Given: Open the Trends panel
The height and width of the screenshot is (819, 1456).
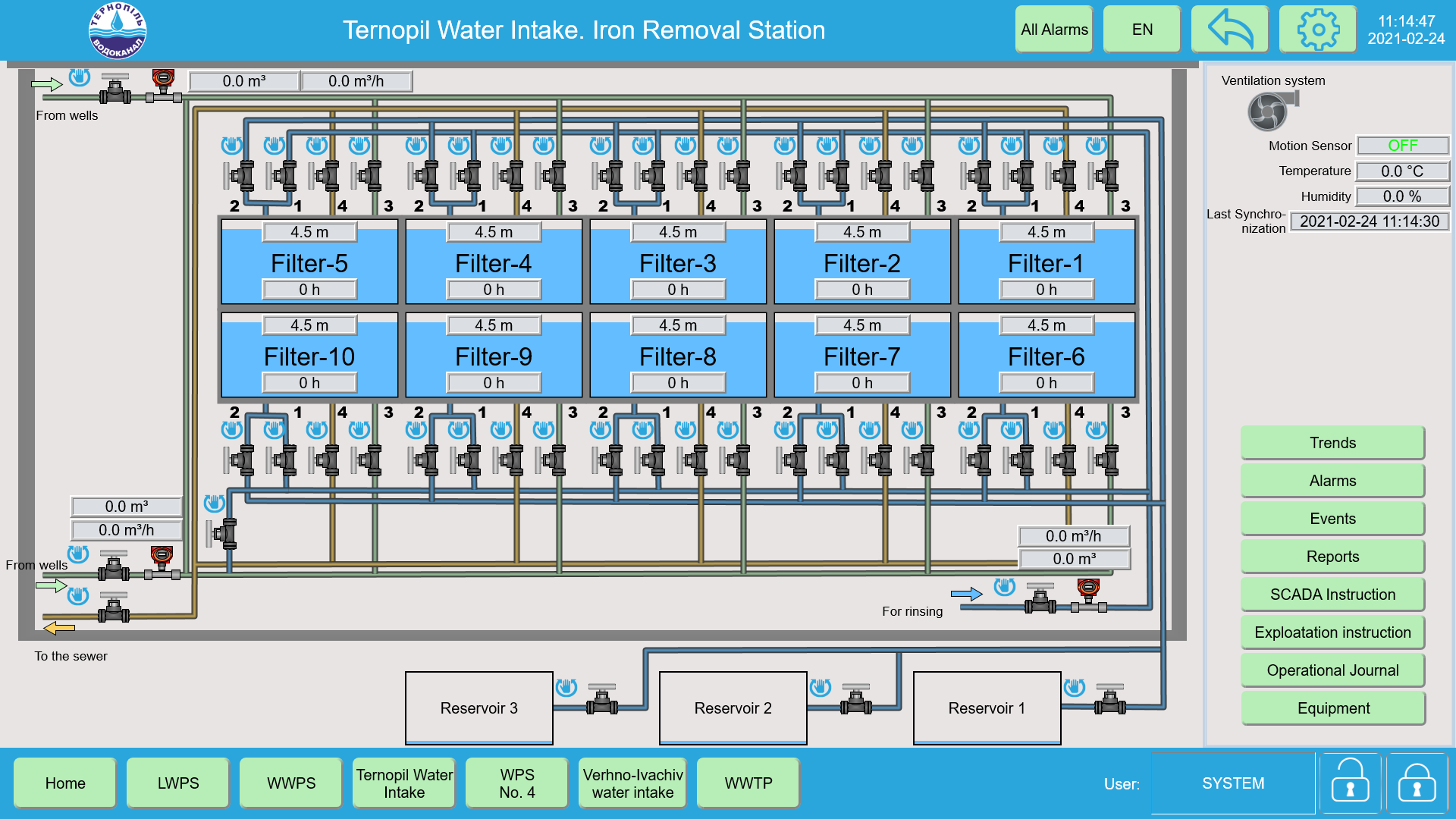Looking at the screenshot, I should click(1332, 443).
